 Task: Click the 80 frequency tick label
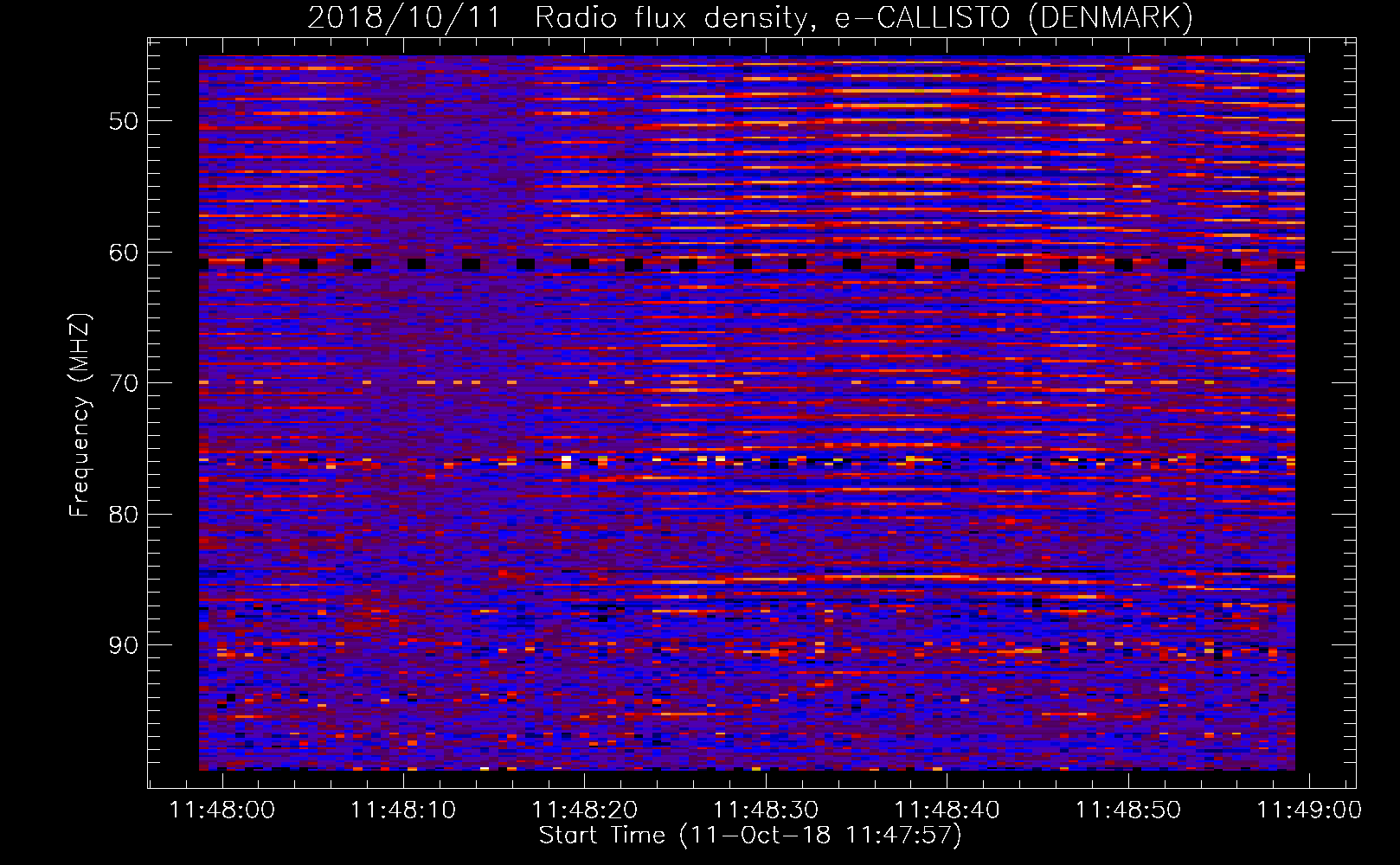click(124, 514)
